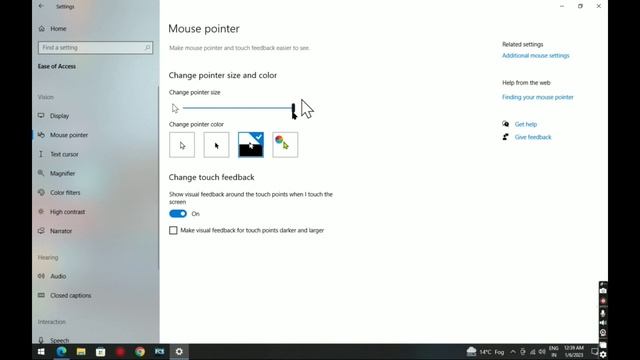Show hidden system tray icons
Screen dimensions: 640x360
click(x=513, y=352)
